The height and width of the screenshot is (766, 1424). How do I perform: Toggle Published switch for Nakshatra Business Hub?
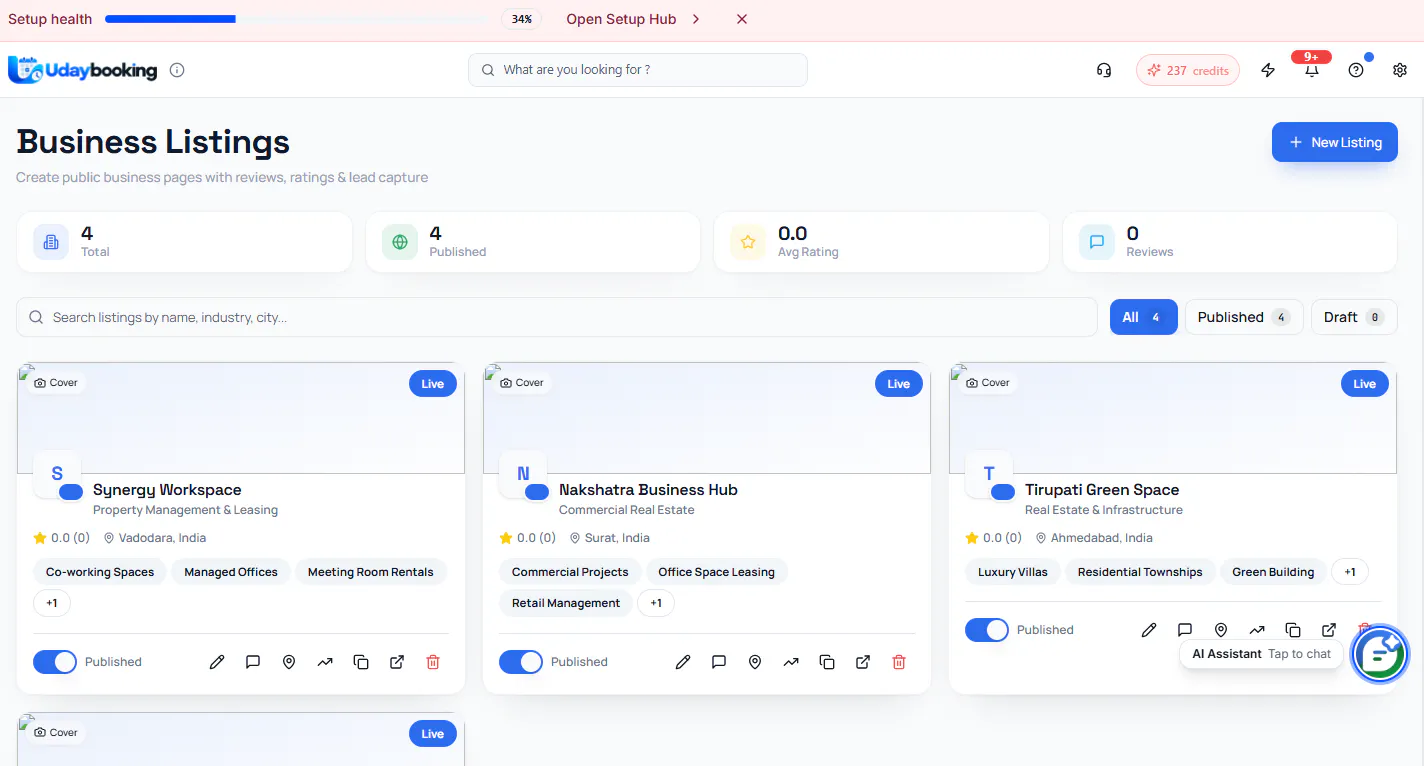(521, 662)
